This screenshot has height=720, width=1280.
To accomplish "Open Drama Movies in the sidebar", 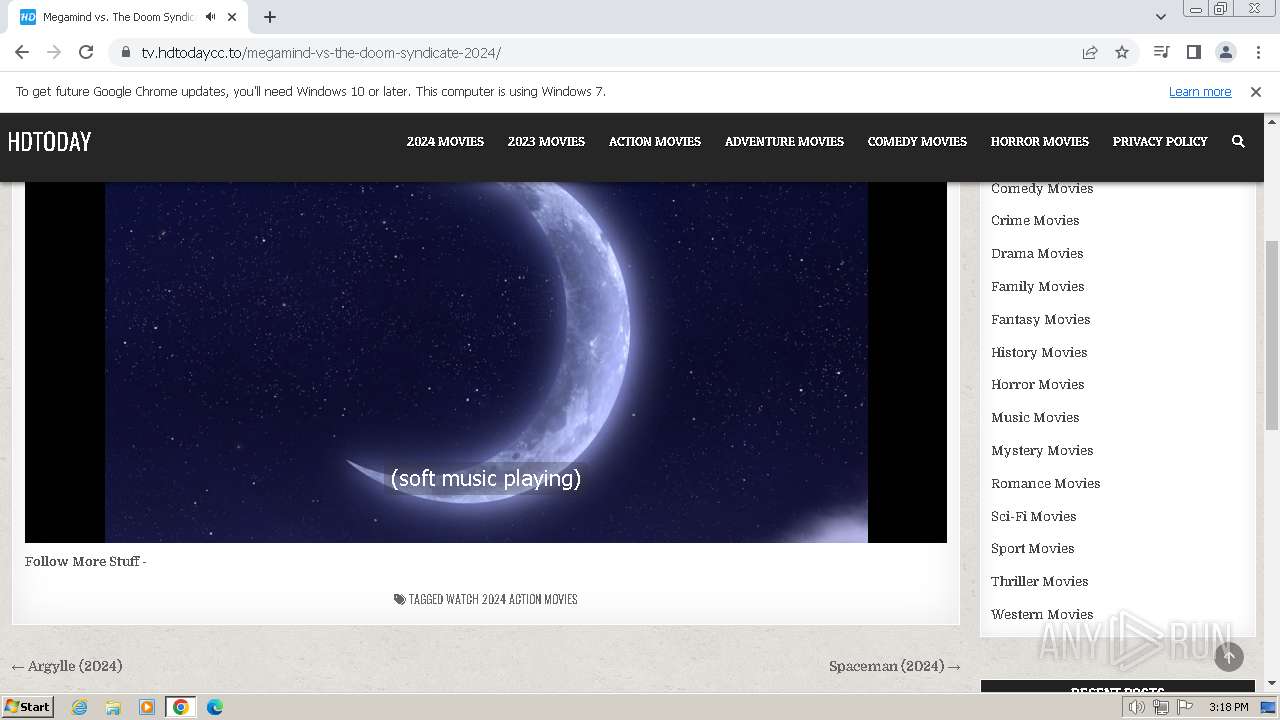I will click(1037, 253).
